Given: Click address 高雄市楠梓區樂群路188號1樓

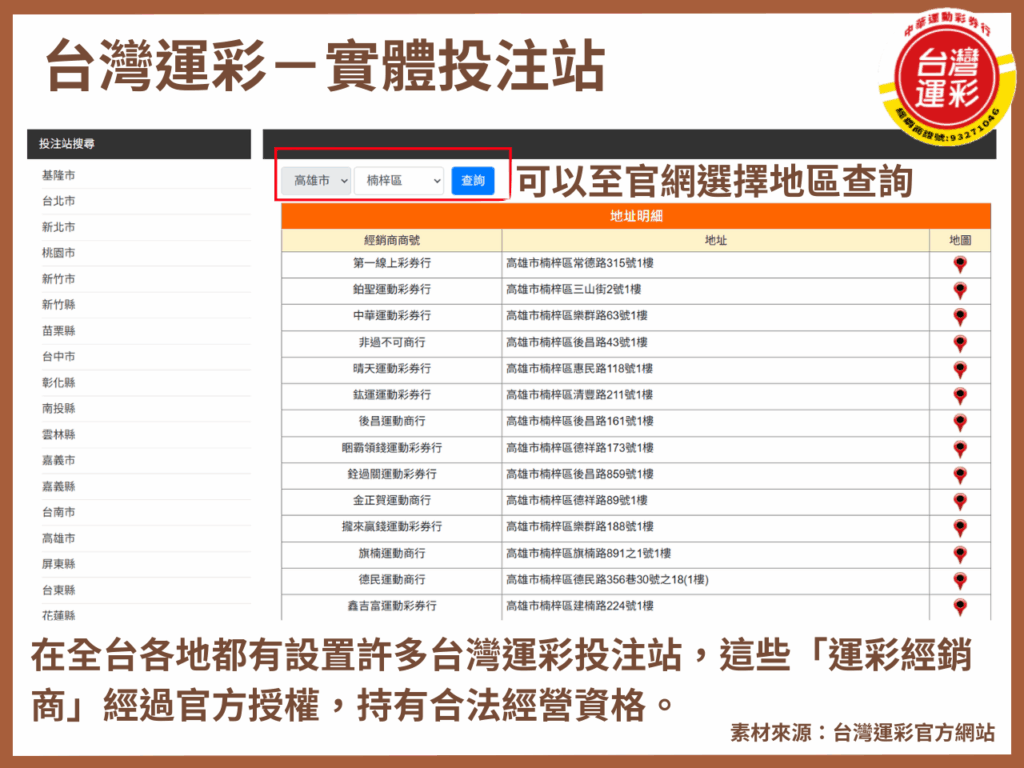Looking at the screenshot, I should [x=580, y=526].
